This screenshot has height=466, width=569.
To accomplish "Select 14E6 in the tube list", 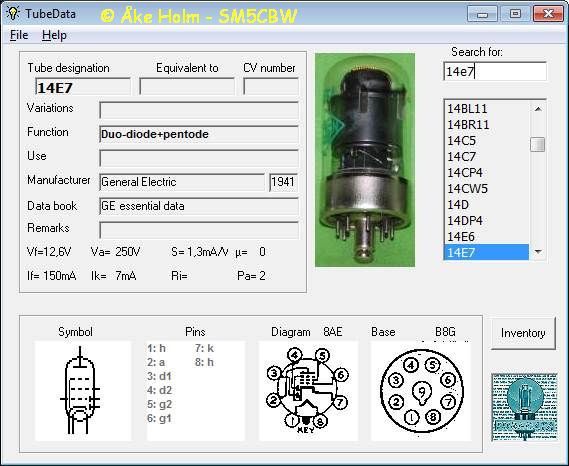I will 486,236.
